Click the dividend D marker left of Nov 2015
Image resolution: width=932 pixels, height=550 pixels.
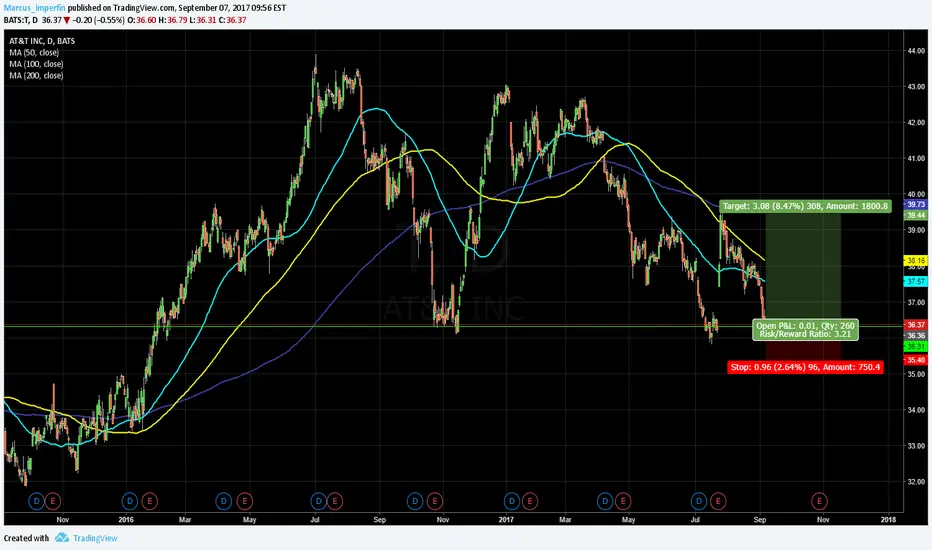[x=36, y=501]
